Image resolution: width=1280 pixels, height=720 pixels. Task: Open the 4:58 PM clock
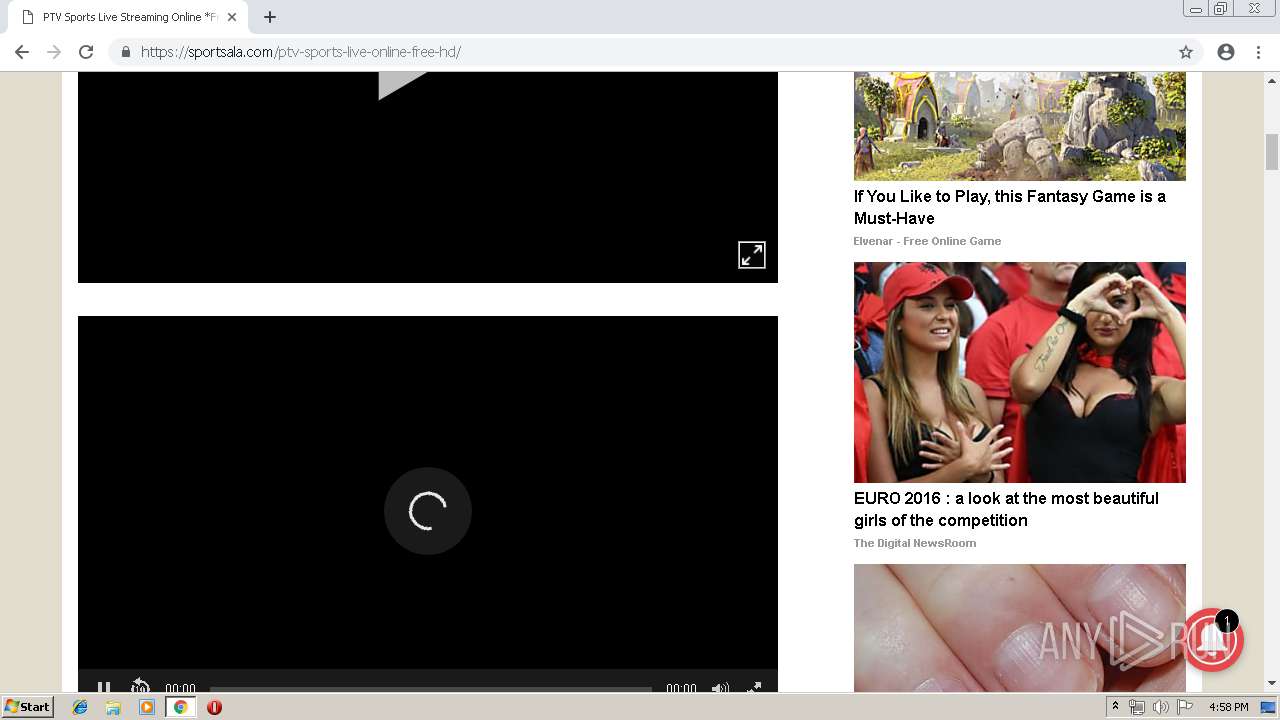point(1228,707)
